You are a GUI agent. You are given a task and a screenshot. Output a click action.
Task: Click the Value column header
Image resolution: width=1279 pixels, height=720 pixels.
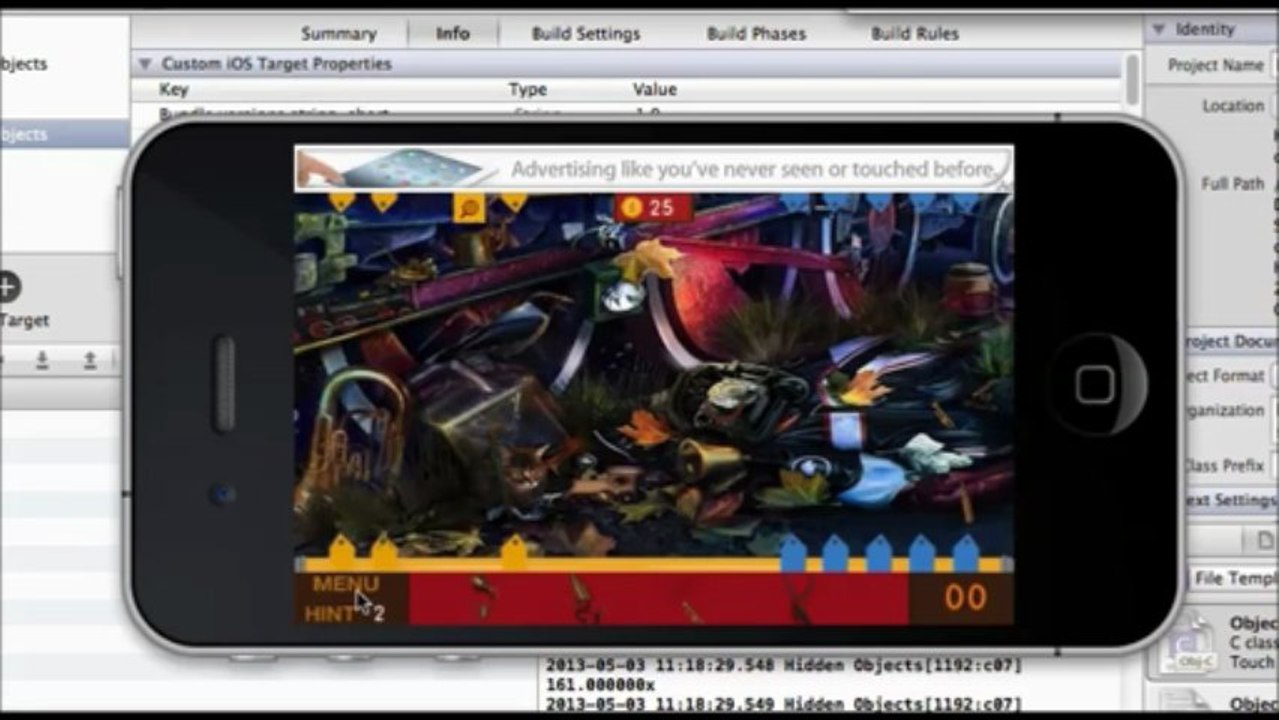pyautogui.click(x=655, y=89)
